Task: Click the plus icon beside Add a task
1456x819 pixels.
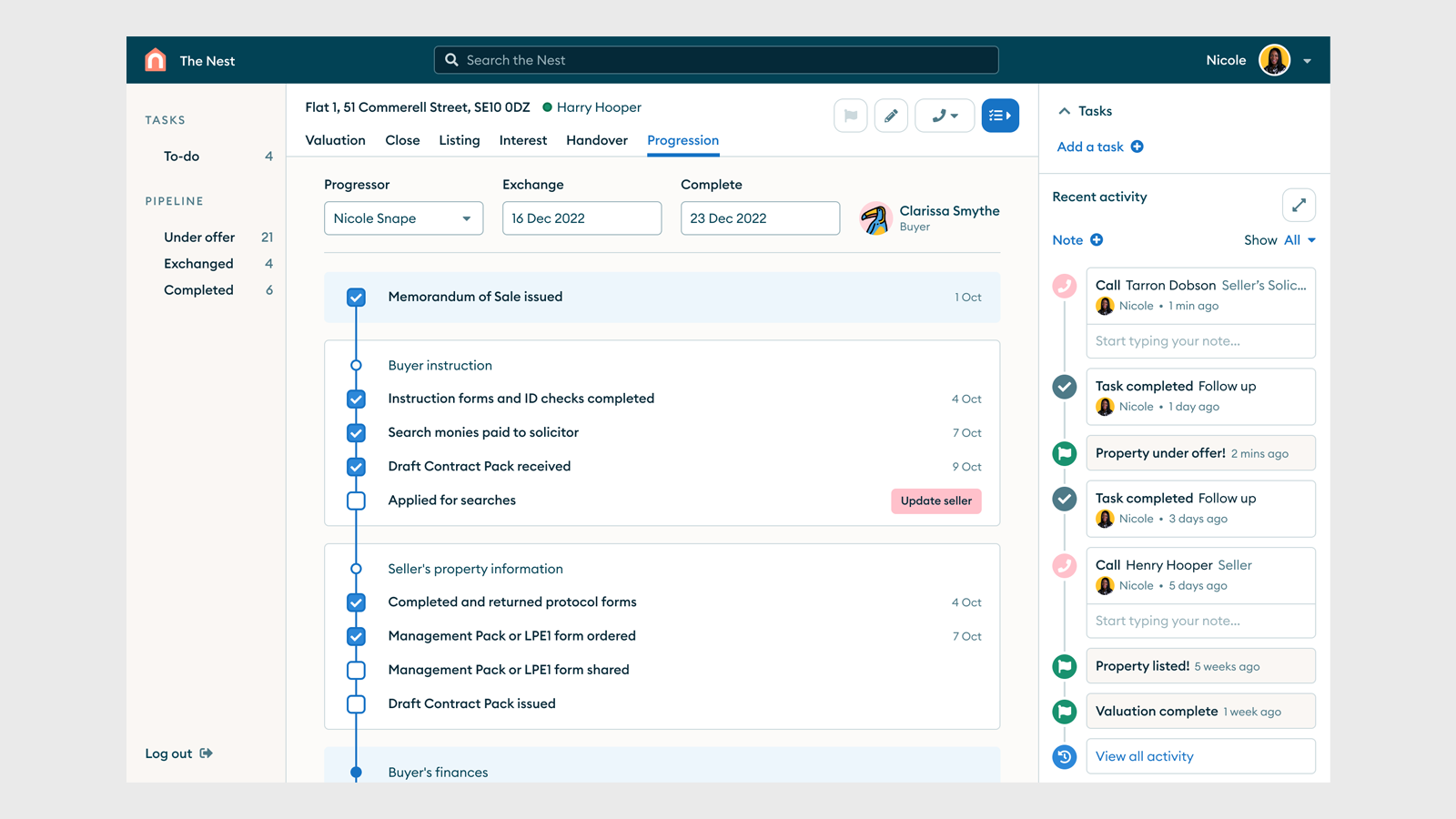Action: 1137,147
